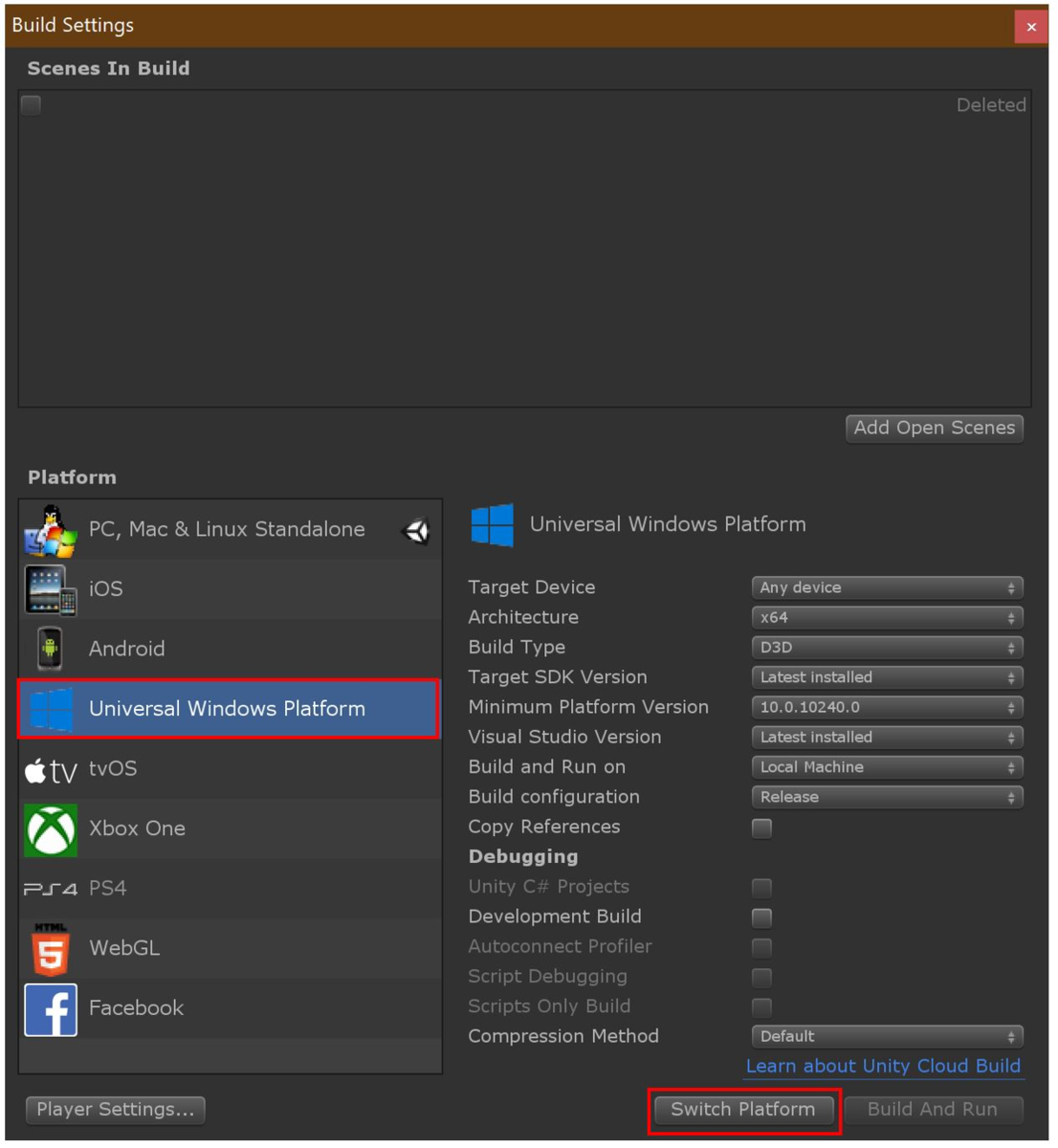Open the Target Device dropdown
Viewport: 1058px width, 1148px height.
pyautogui.click(x=887, y=588)
